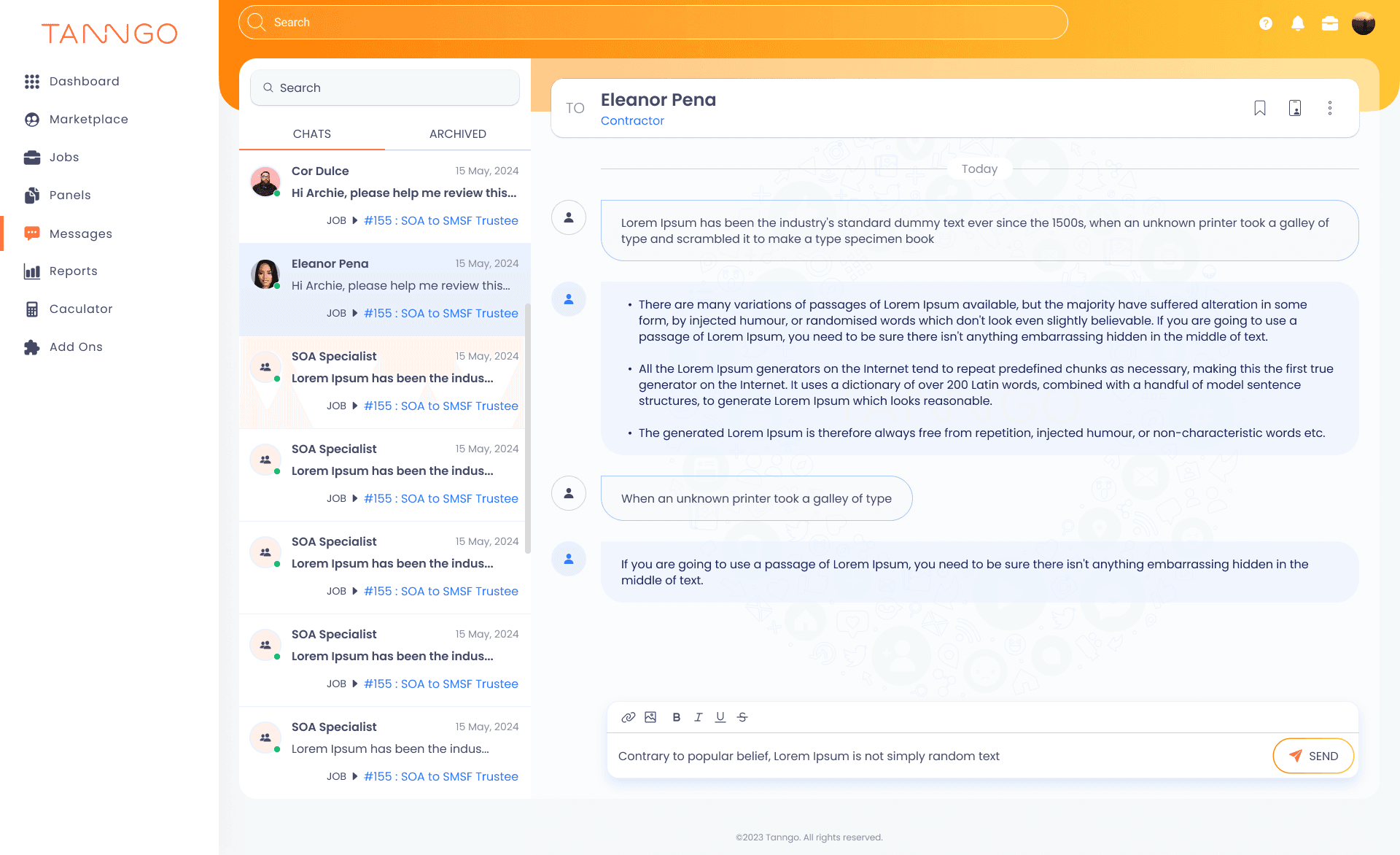Open the contact card icon in chat header
Screen dimensions: 1400x855
1295,108
